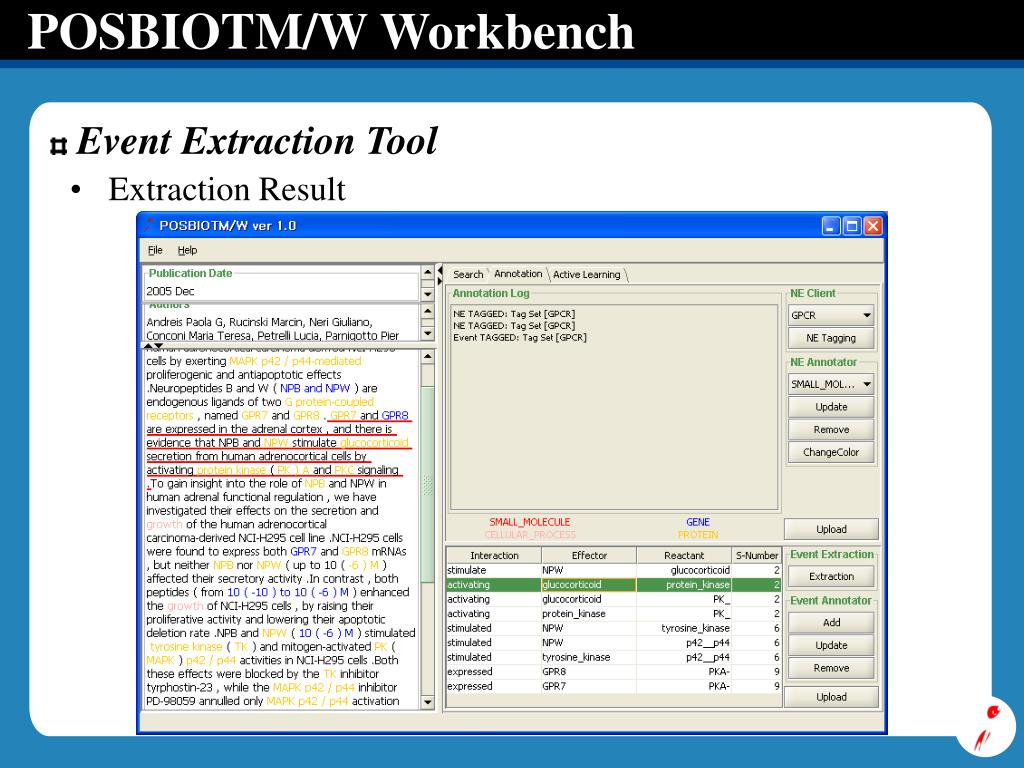The width and height of the screenshot is (1024, 768).
Task: Select the expressed GPR8 row
Action: [613, 671]
